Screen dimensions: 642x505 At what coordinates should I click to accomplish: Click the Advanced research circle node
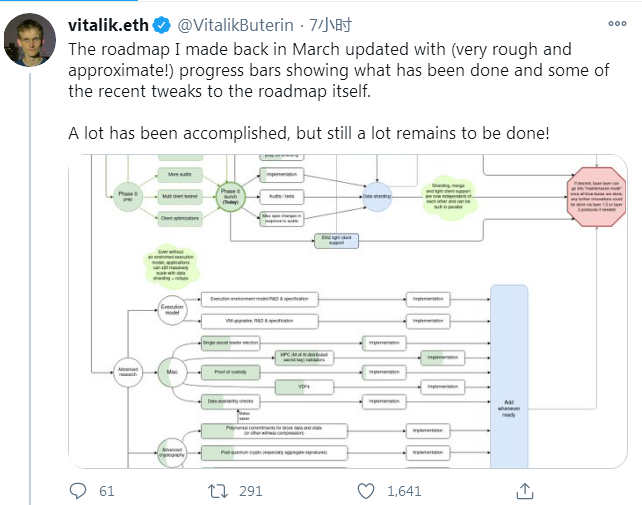[128, 372]
